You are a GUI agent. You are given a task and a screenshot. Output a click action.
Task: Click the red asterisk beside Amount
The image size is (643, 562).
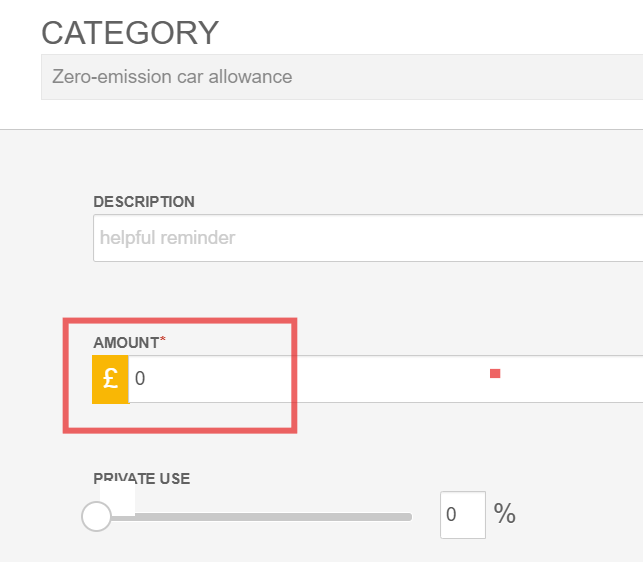[x=163, y=339]
